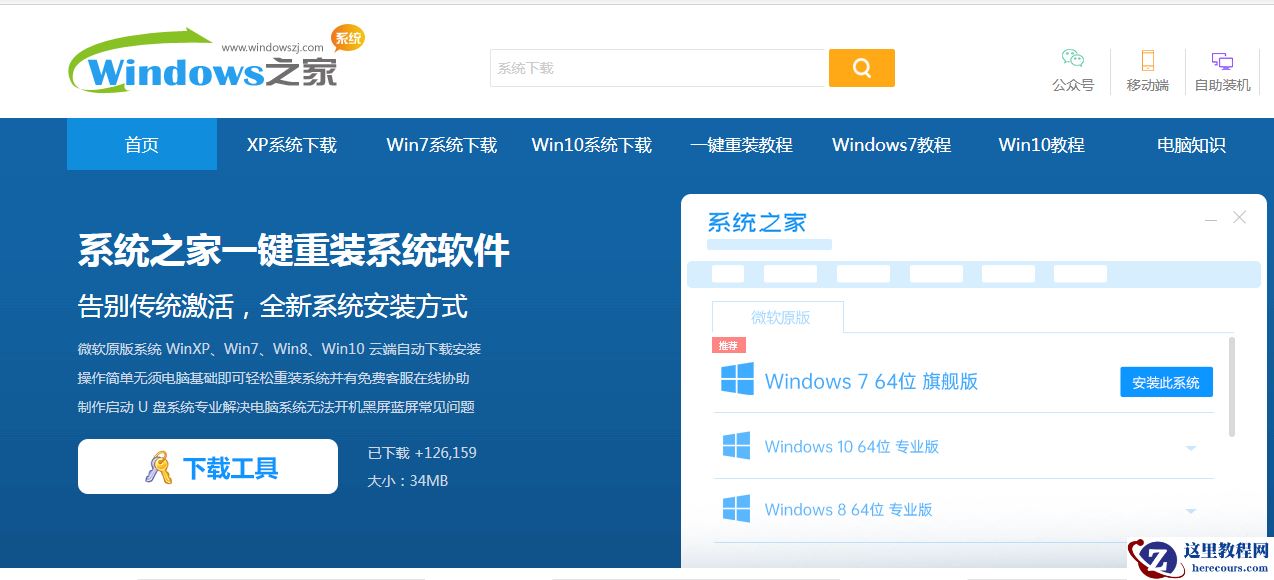
Task: Click the progress bar under 系统之家 title
Action: (770, 244)
